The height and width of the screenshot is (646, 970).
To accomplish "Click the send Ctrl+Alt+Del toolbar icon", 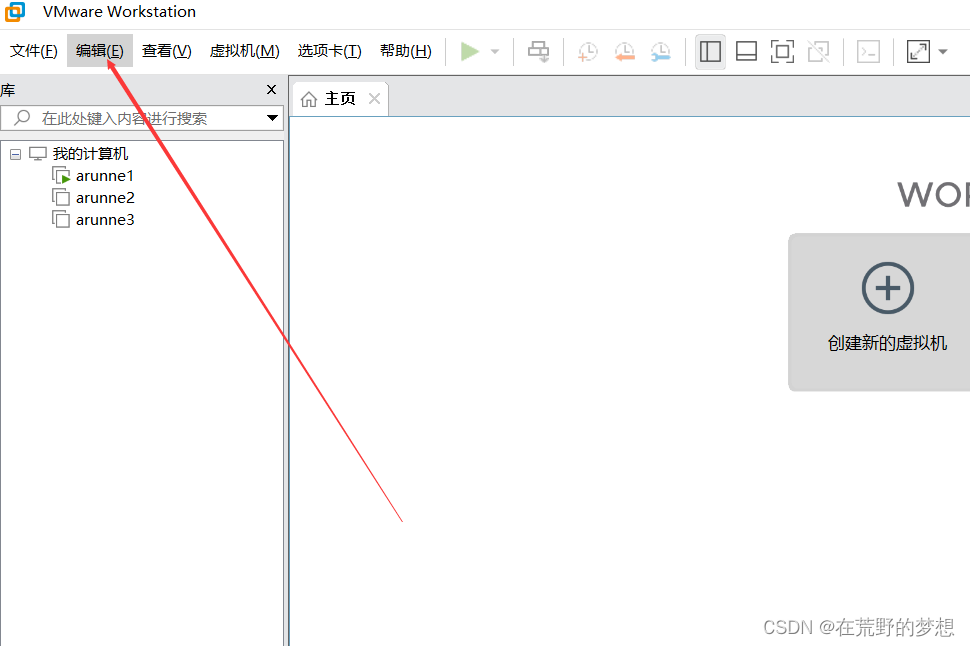I will (x=538, y=51).
